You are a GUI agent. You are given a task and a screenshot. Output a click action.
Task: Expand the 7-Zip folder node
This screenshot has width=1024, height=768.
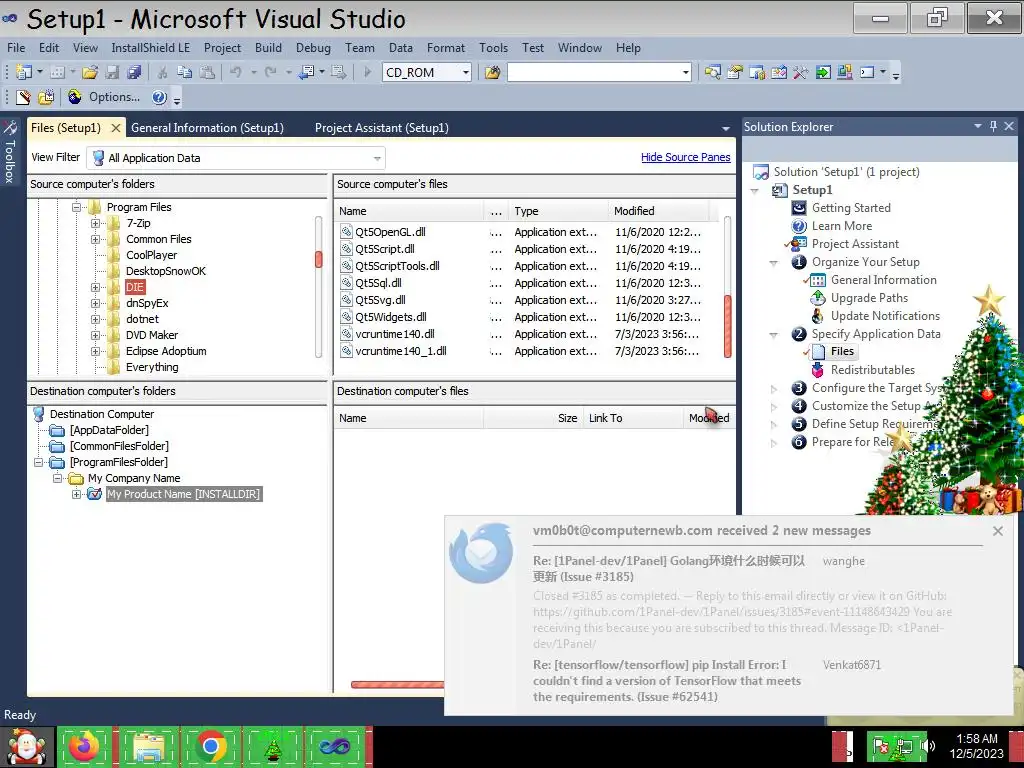coord(96,223)
